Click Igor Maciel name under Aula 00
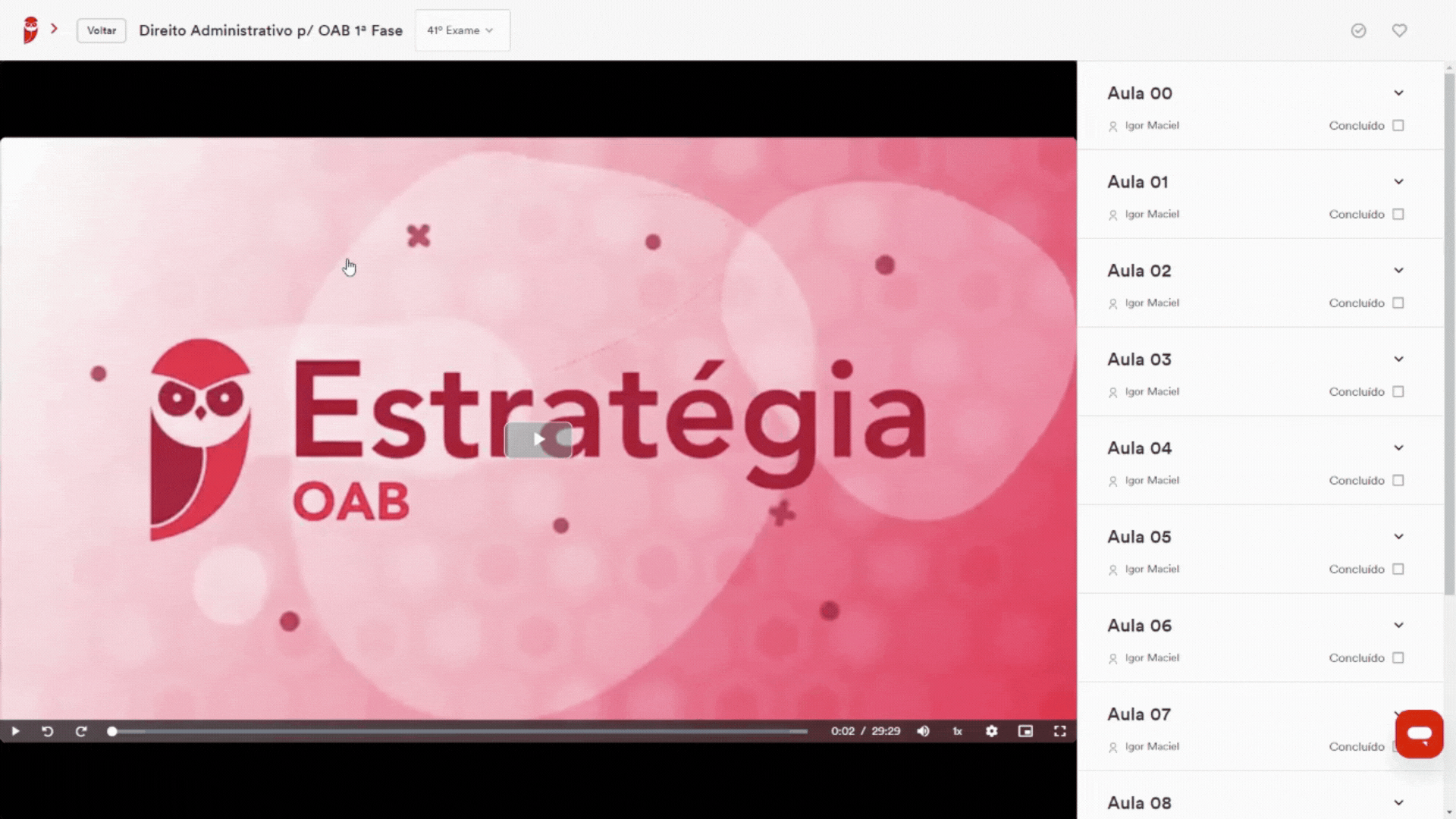The width and height of the screenshot is (1456, 819). [x=1152, y=125]
